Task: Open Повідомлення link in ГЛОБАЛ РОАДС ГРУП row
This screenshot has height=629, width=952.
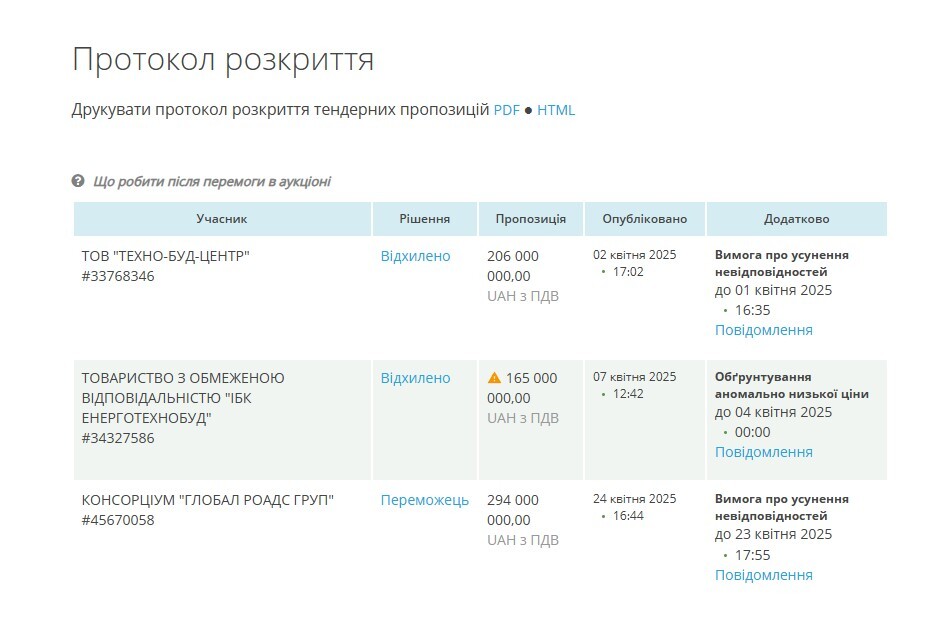Action: 763,575
